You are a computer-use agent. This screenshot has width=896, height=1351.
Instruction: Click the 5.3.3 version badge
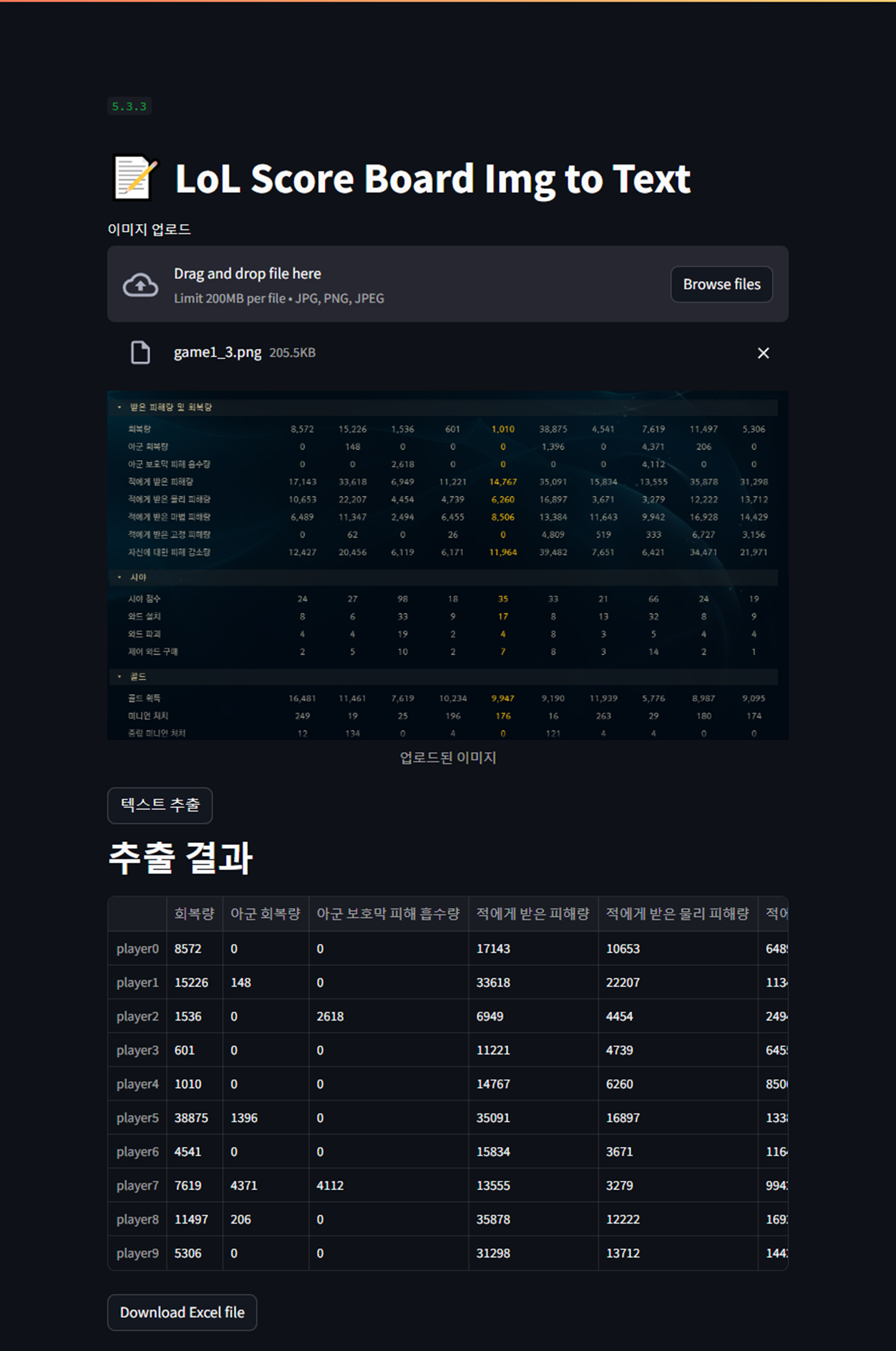coord(130,107)
